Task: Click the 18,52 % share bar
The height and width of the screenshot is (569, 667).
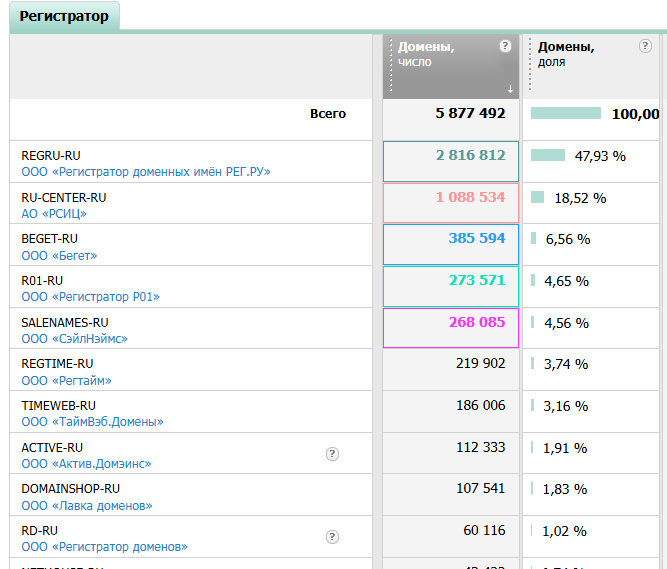Action: (537, 197)
